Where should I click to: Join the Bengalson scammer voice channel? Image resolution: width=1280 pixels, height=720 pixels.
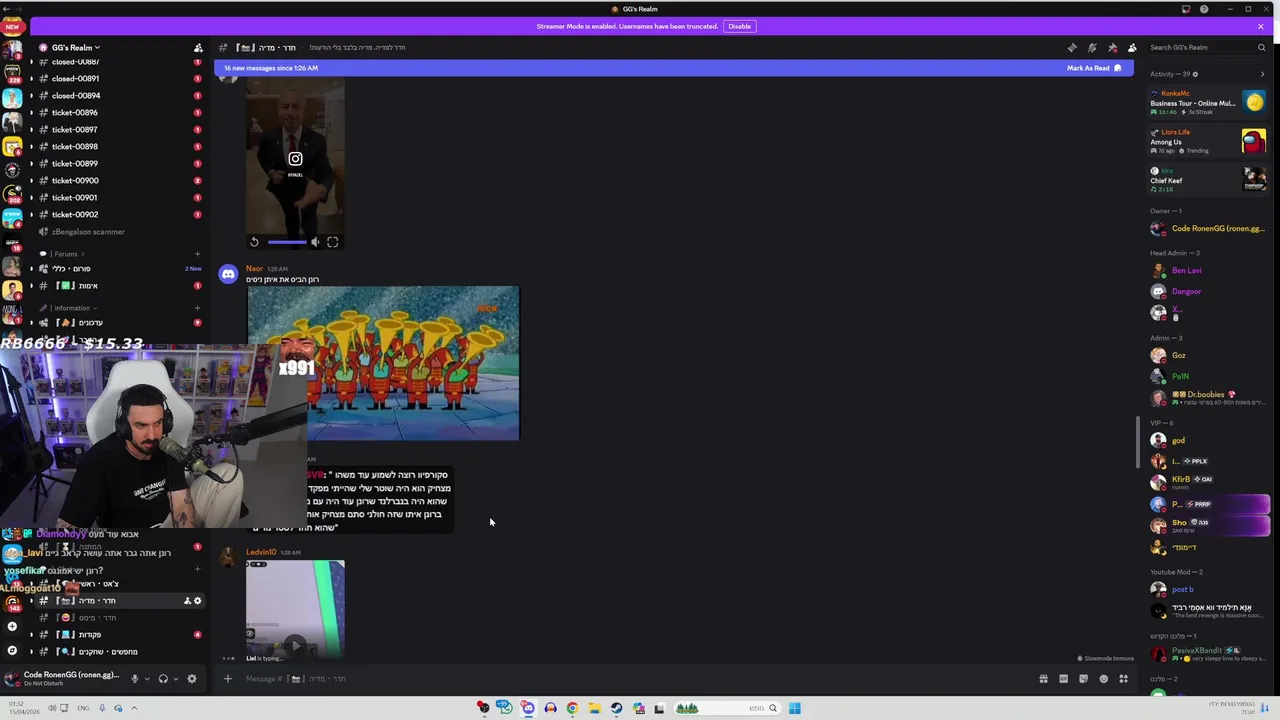coord(88,231)
